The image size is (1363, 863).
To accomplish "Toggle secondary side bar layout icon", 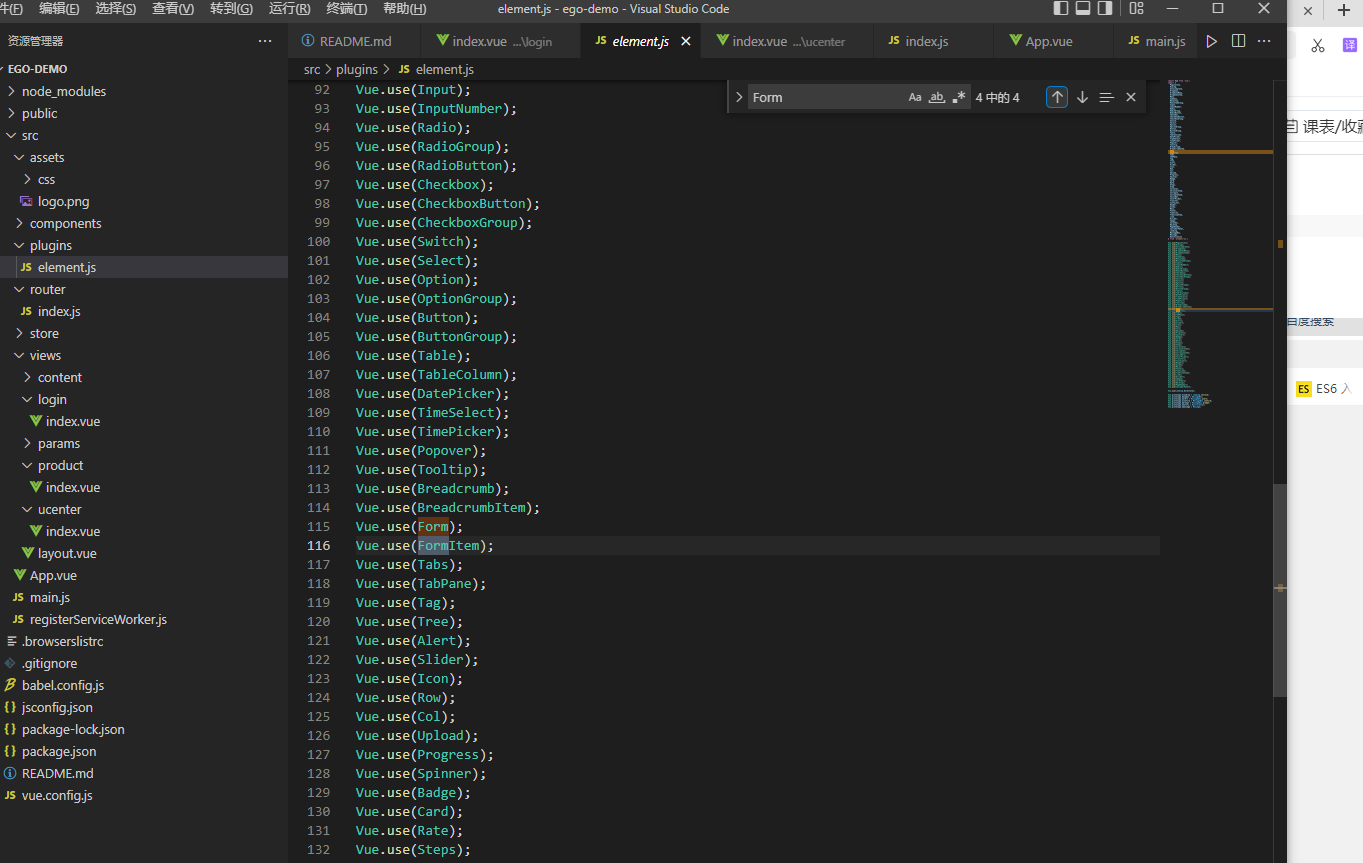I will click(x=1105, y=8).
